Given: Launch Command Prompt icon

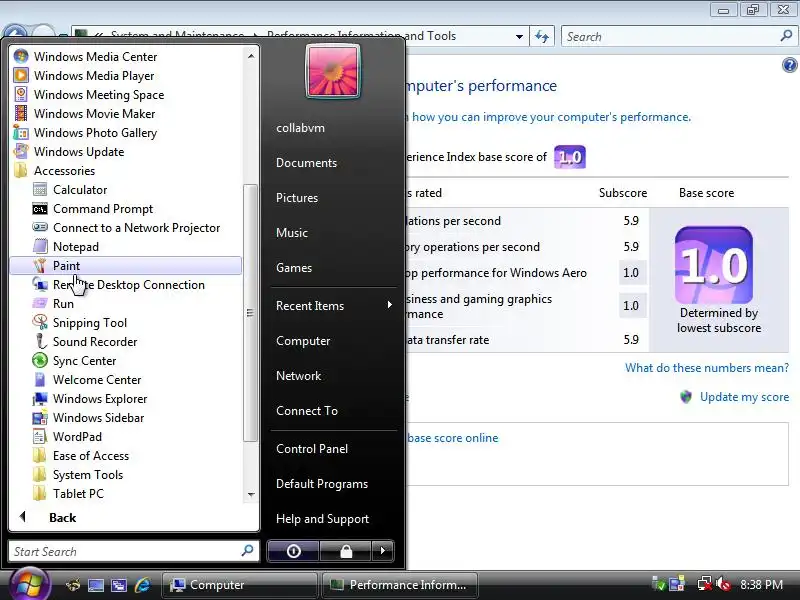Looking at the screenshot, I should (x=40, y=209).
